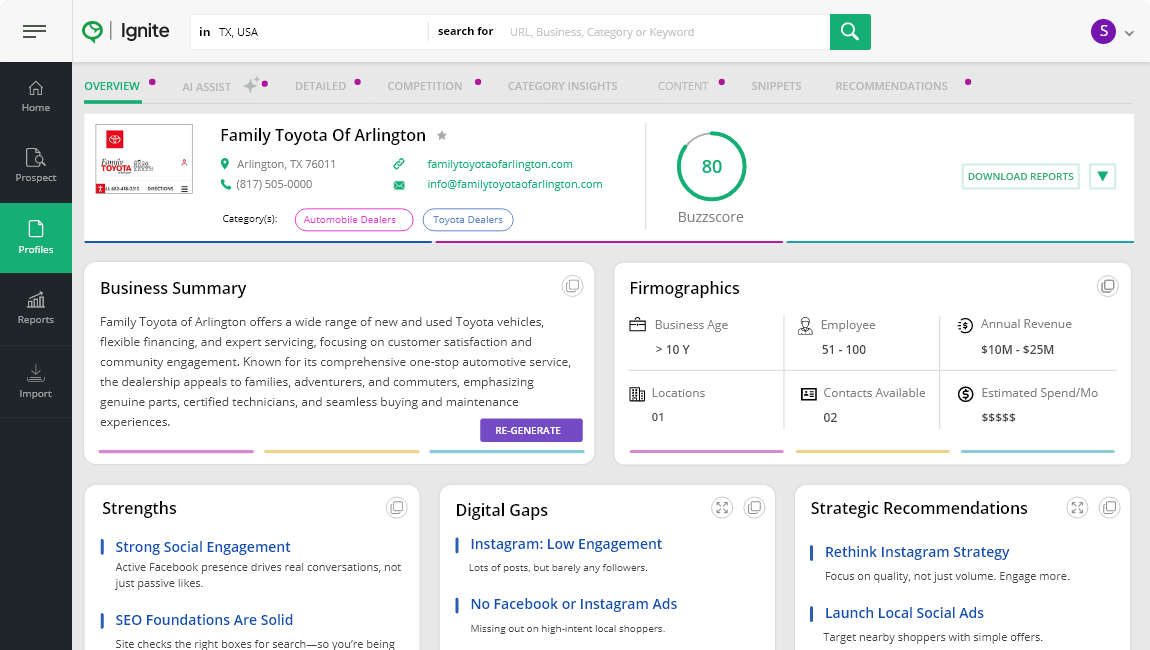
Task: Click the envelope icon beside the email
Action: (x=399, y=185)
